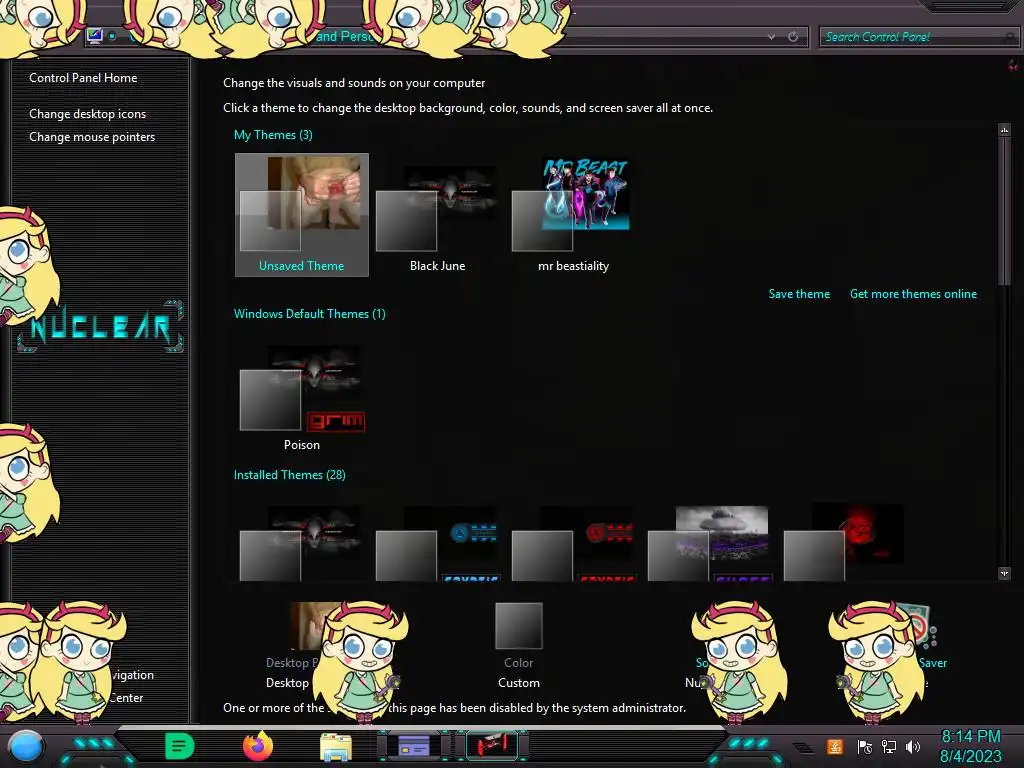Click the date 8/4/2023 in the tray

coord(970,756)
